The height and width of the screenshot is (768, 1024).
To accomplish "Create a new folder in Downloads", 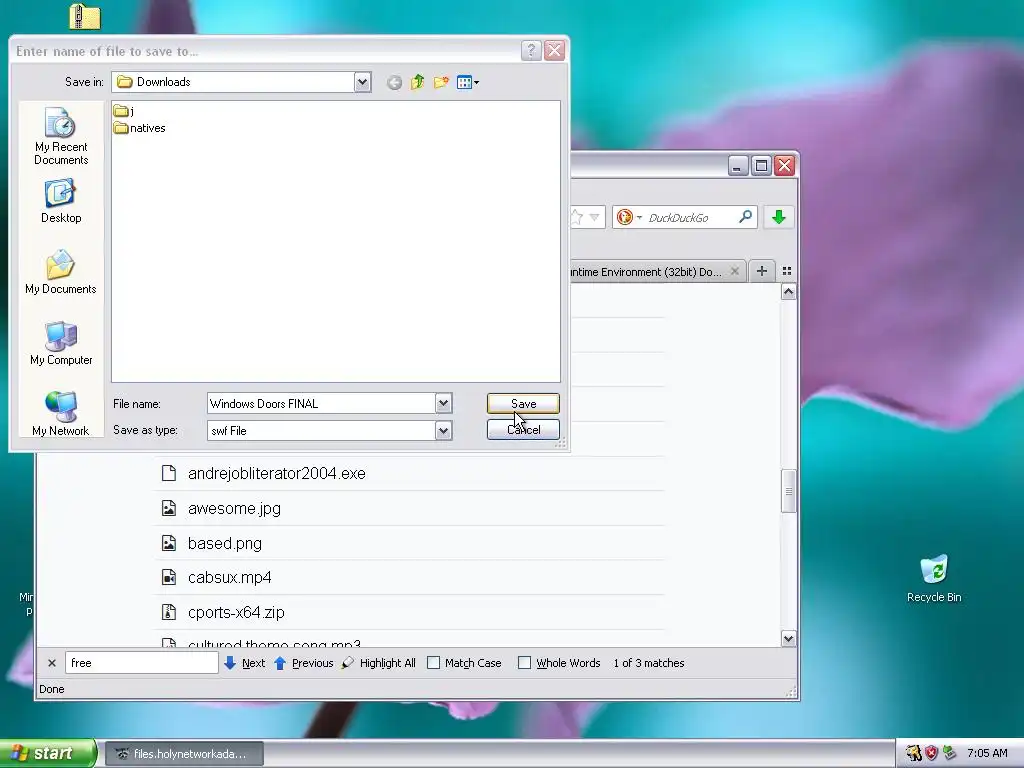I will tap(441, 82).
